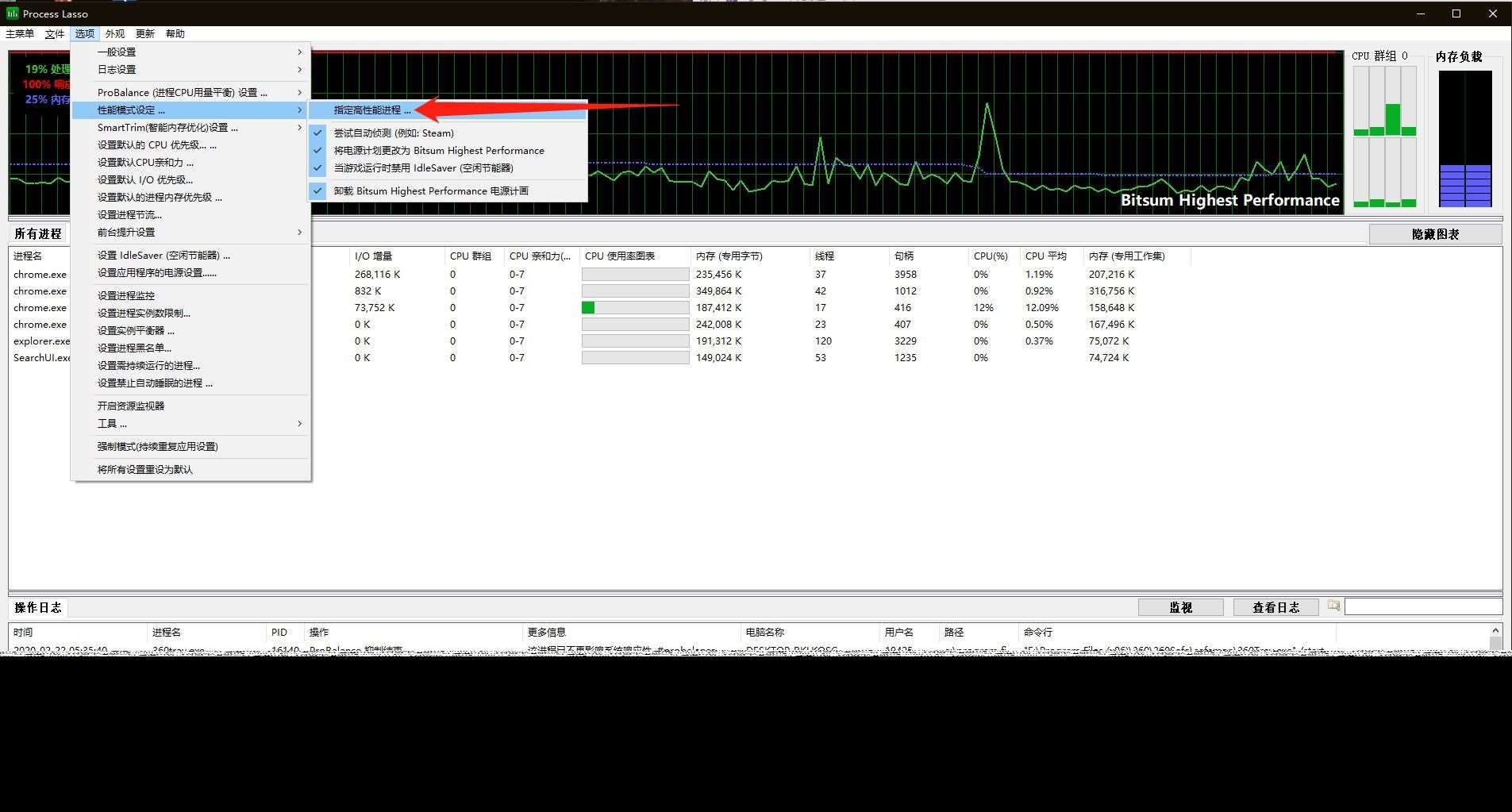Choose 设置进程黑名单 entry
This screenshot has width=1512, height=812.
point(190,348)
